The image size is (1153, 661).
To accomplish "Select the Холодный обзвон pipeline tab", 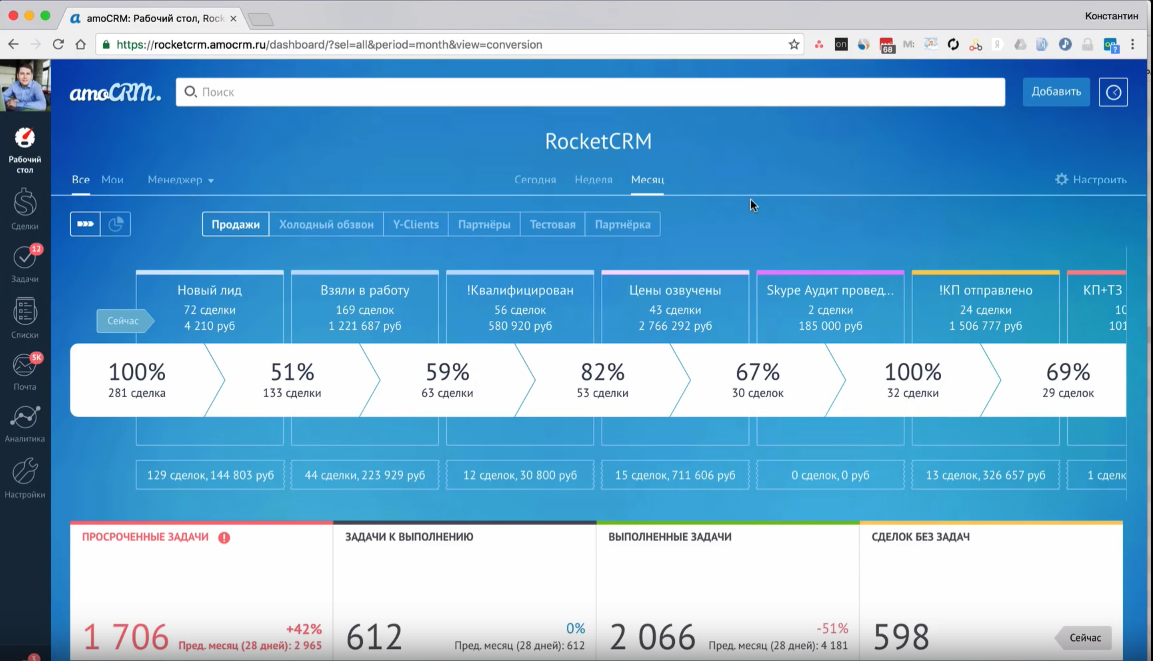I will pyautogui.click(x=326, y=224).
